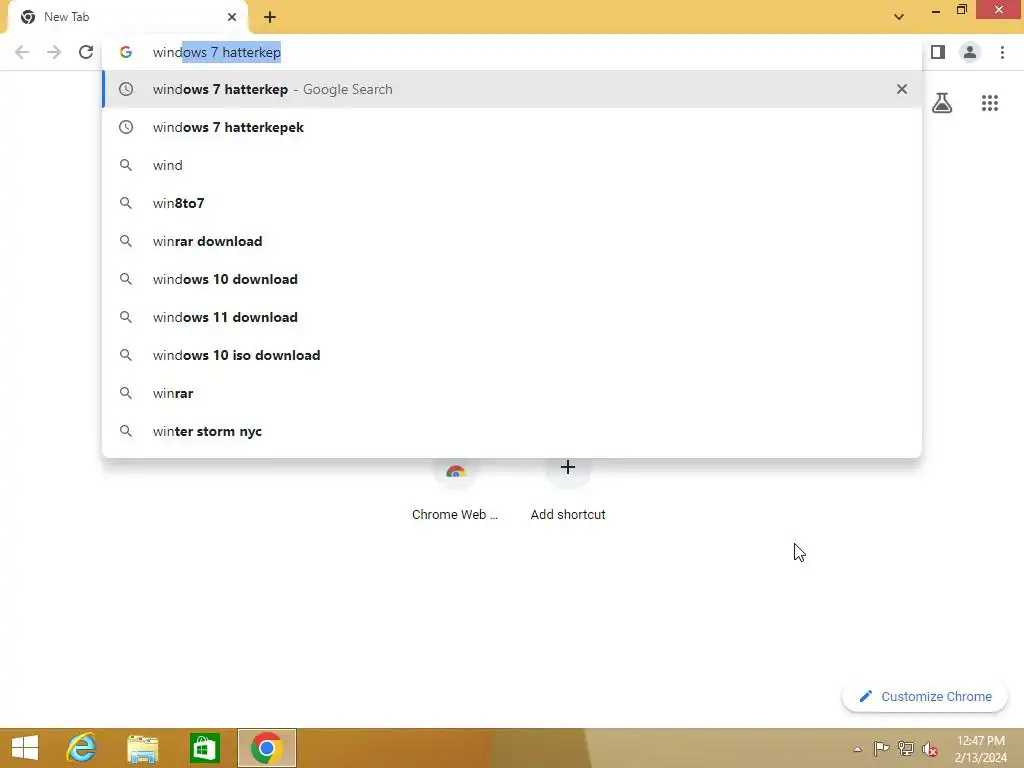Open the Google apps grid
This screenshot has height=768, width=1024.
click(989, 103)
